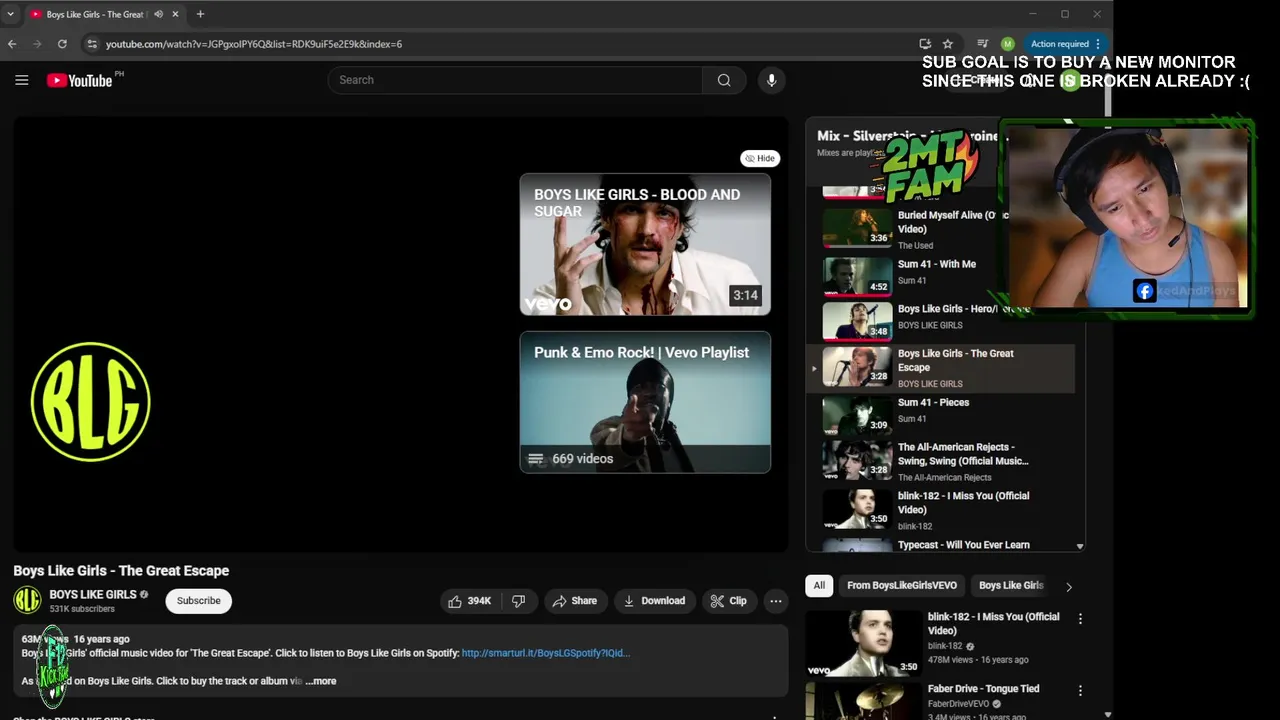
Task: Open more actions menu below the video
Action: (775, 601)
